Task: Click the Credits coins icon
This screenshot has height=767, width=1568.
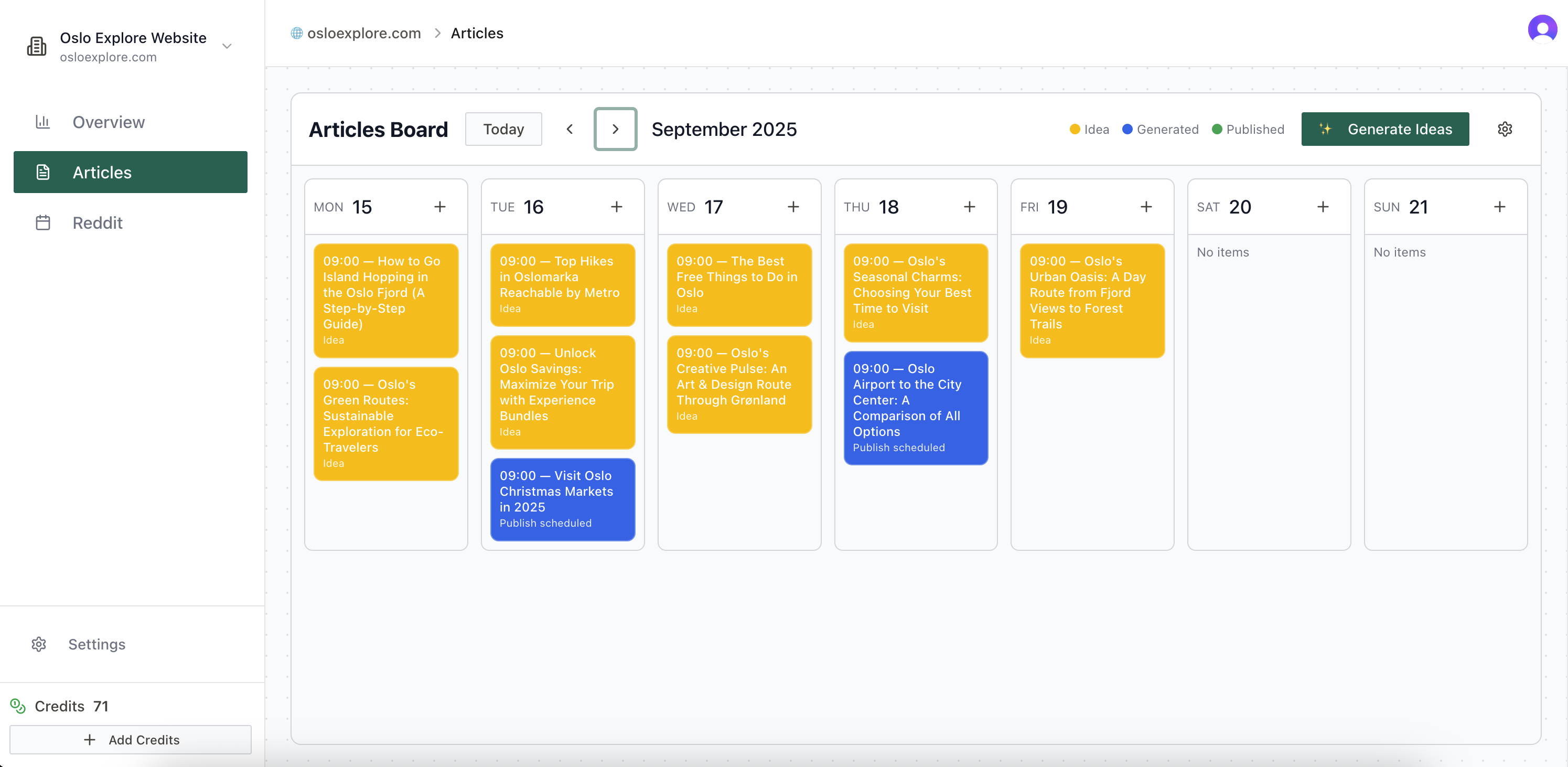Action: tap(18, 706)
